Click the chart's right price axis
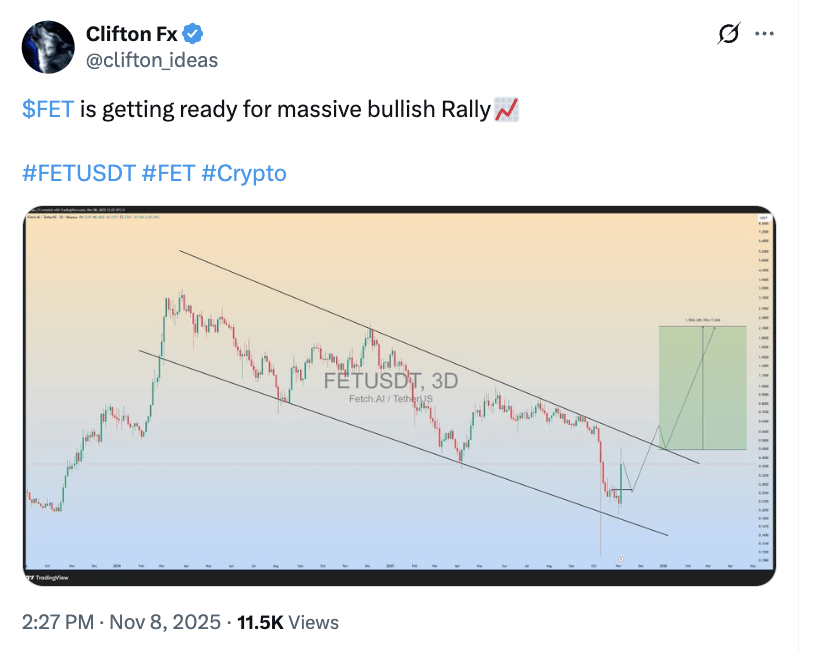Image resolution: width=814 pixels, height=652 pixels. [x=764, y=390]
